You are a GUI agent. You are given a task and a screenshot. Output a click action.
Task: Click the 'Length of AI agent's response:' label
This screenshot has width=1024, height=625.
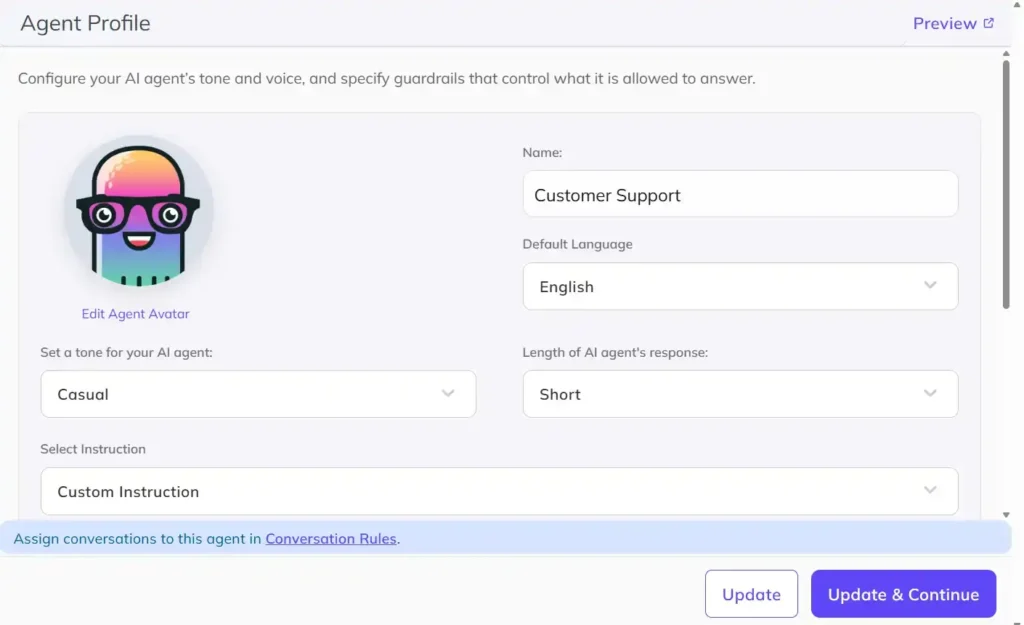tap(615, 352)
